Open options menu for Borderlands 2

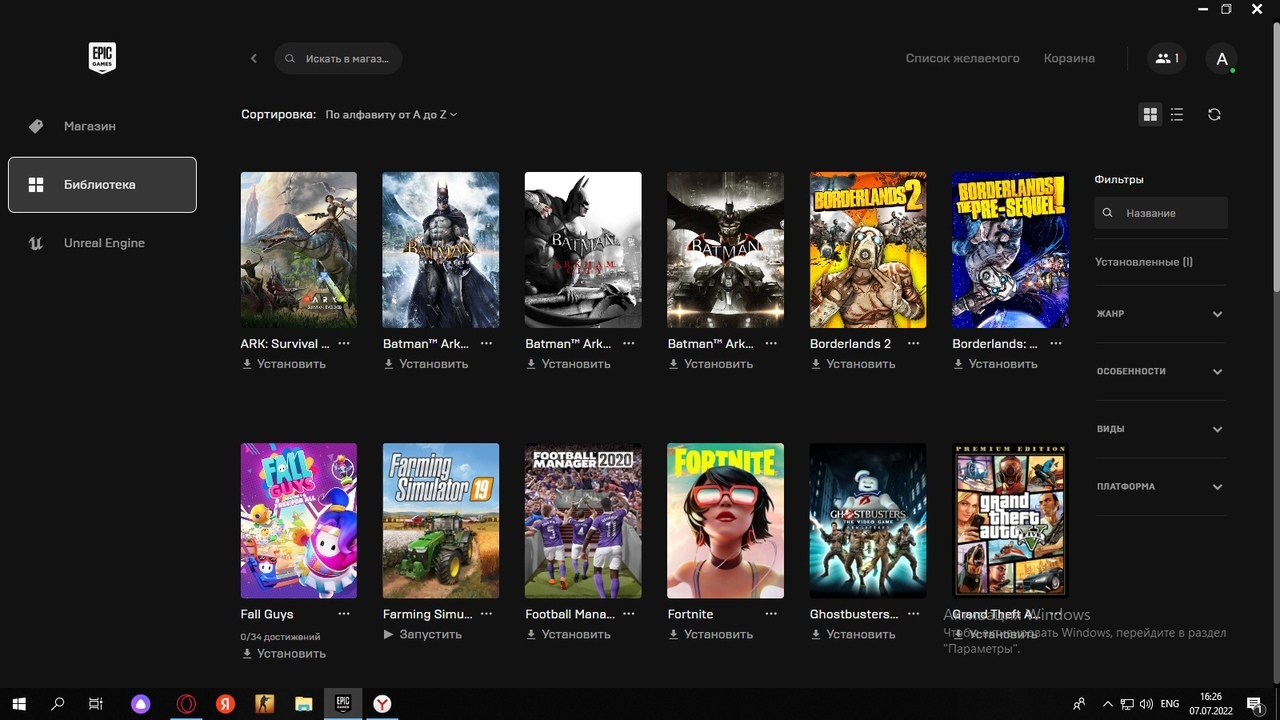(x=913, y=343)
